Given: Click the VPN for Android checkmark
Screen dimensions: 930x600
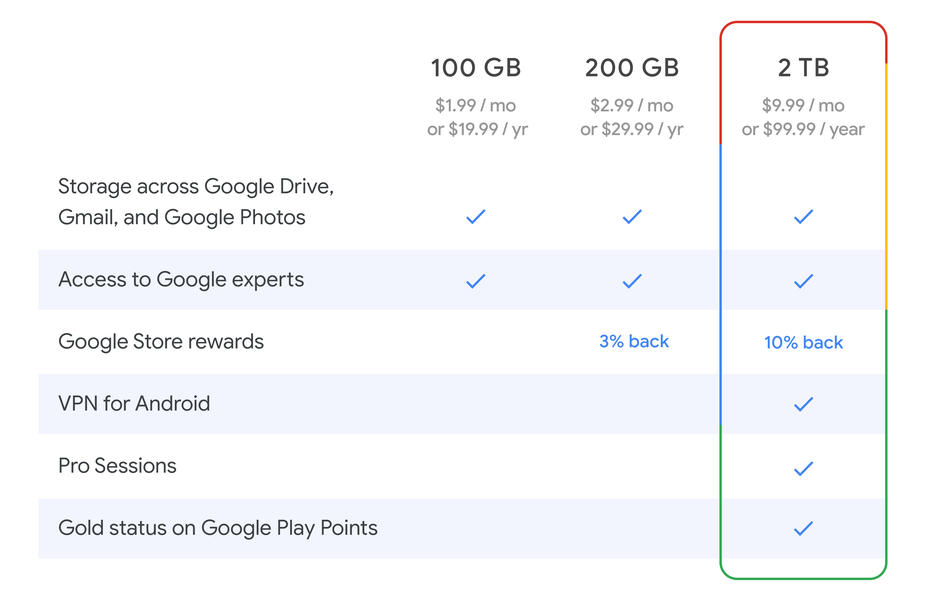Looking at the screenshot, I should (803, 404).
